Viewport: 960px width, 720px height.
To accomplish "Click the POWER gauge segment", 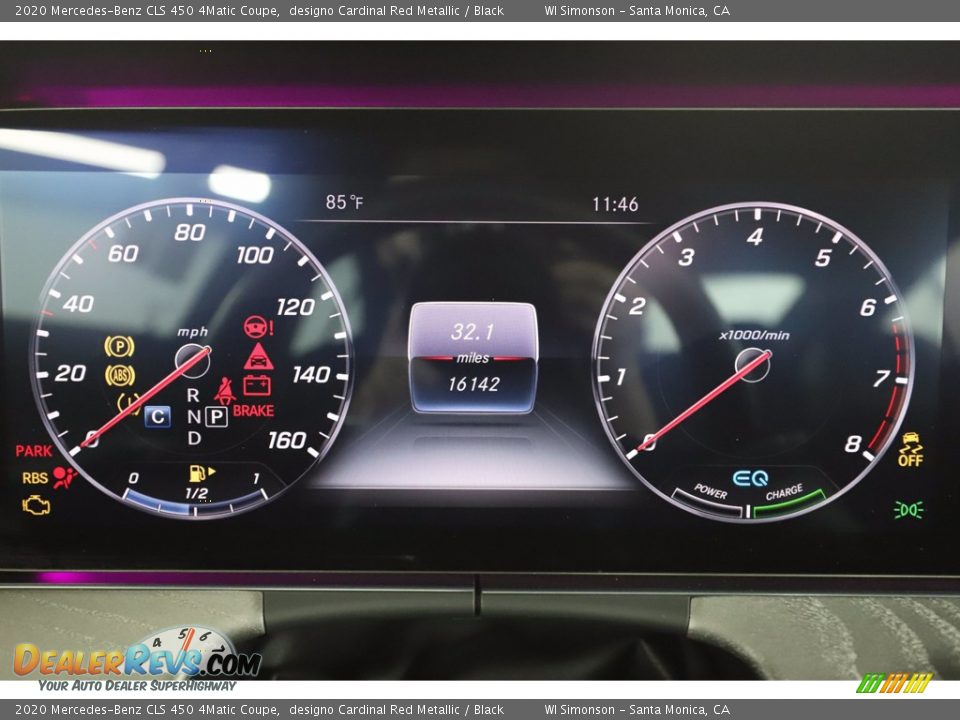I will 708,502.
